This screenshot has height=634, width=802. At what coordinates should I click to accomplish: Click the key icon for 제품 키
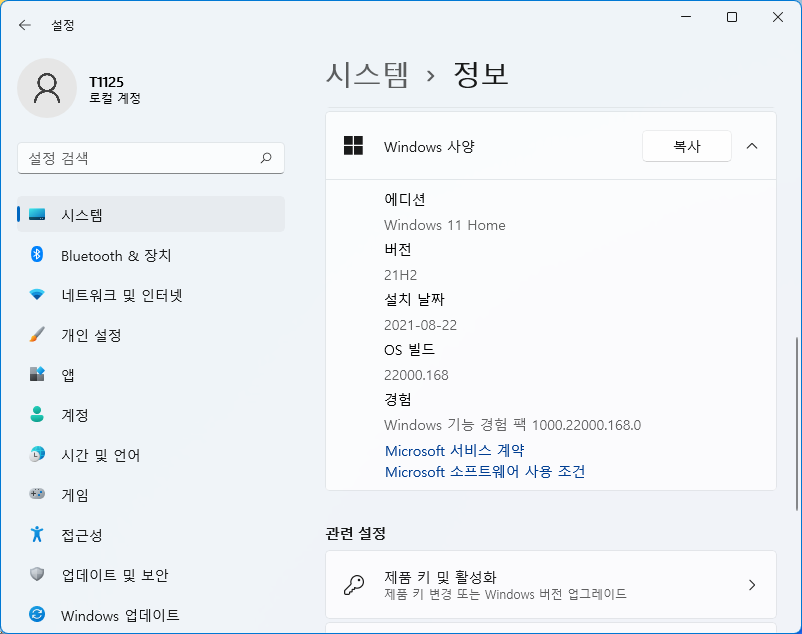pyautogui.click(x=354, y=585)
